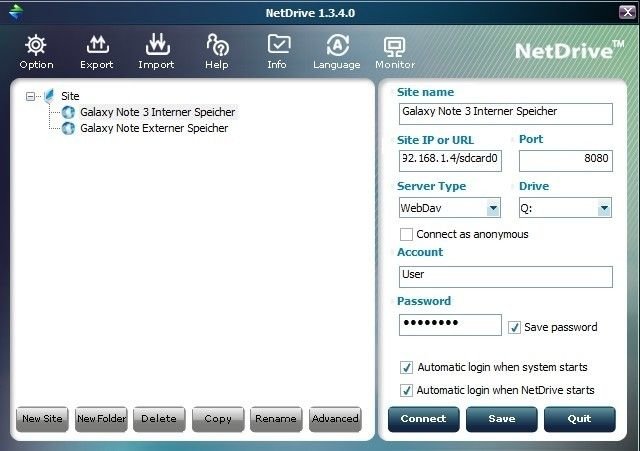Click into the Account field containing User
Image resolution: width=640 pixels, height=451 pixels.
point(506,277)
